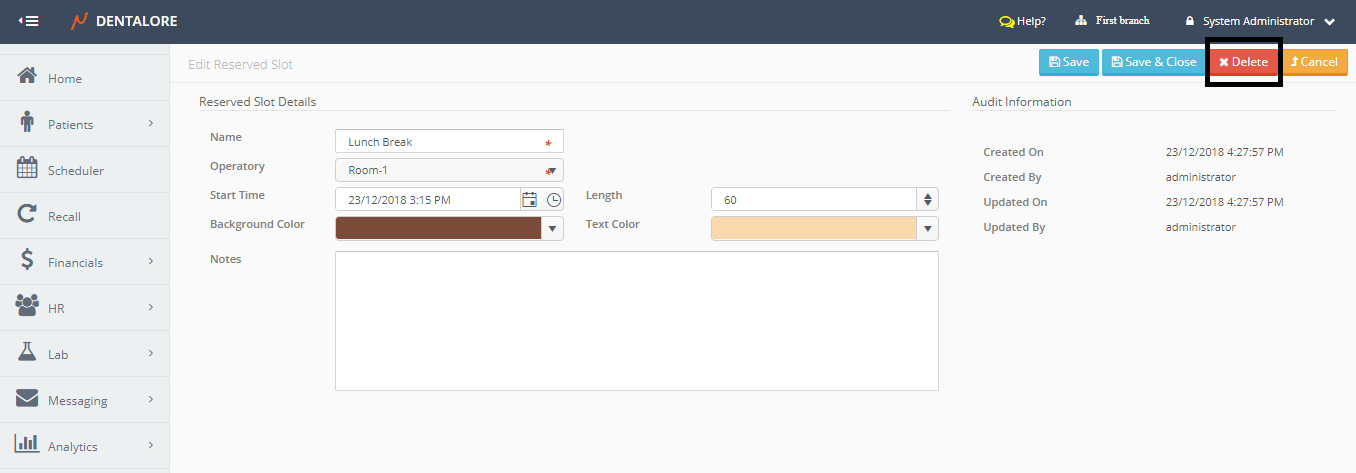Click the First branch organization icon
1356x473 pixels.
pyautogui.click(x=1081, y=21)
